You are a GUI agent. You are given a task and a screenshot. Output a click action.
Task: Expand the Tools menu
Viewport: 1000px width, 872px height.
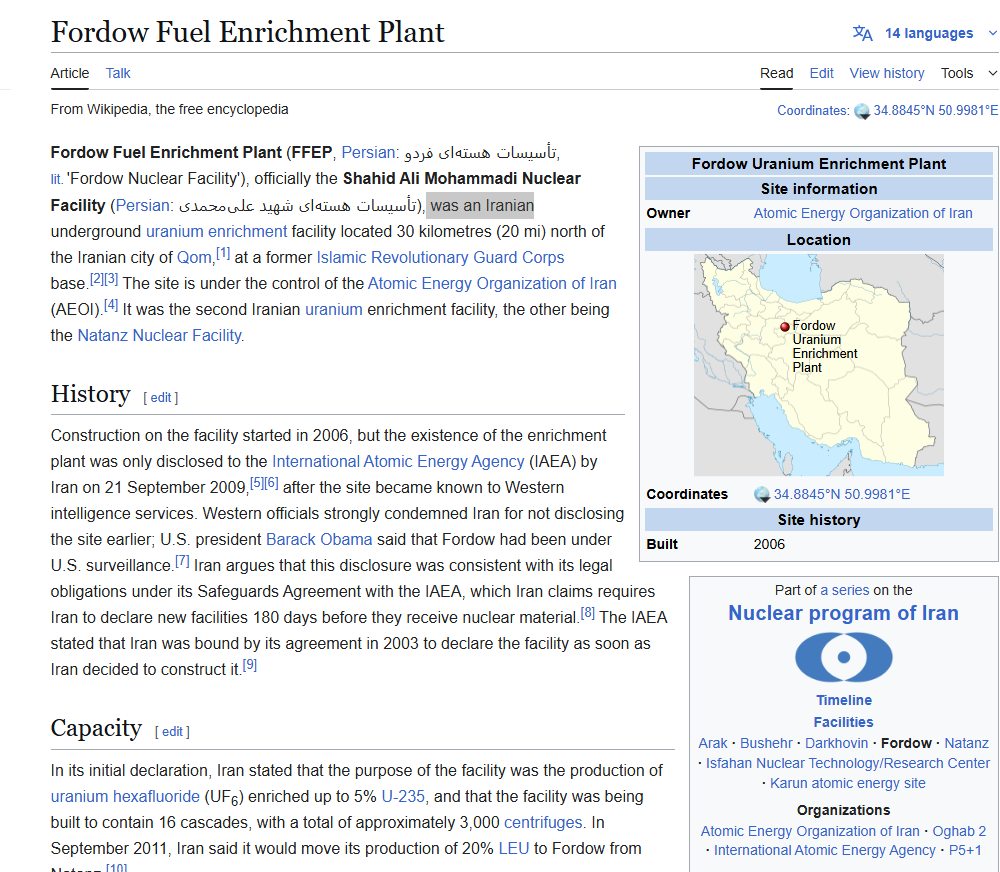click(x=968, y=73)
